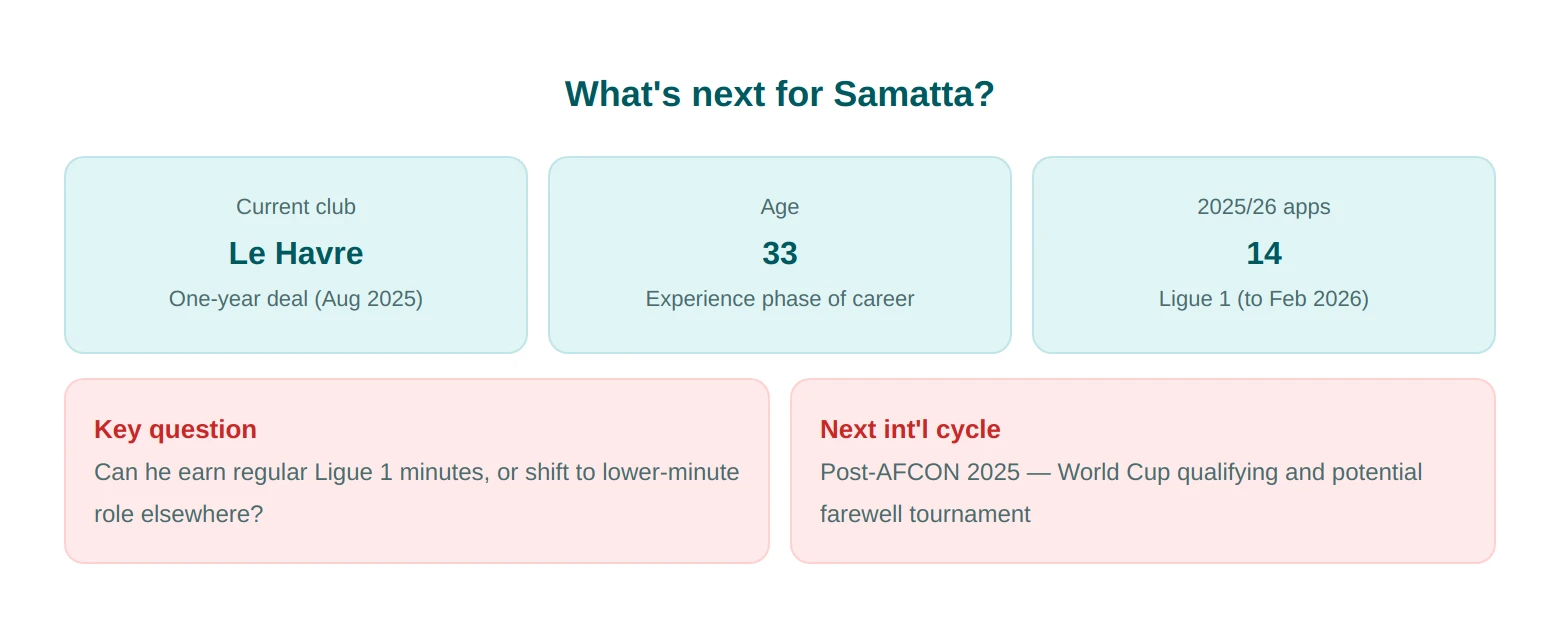The height and width of the screenshot is (628, 1560).
Task: Click the "Current club" label
Action: click(x=296, y=207)
